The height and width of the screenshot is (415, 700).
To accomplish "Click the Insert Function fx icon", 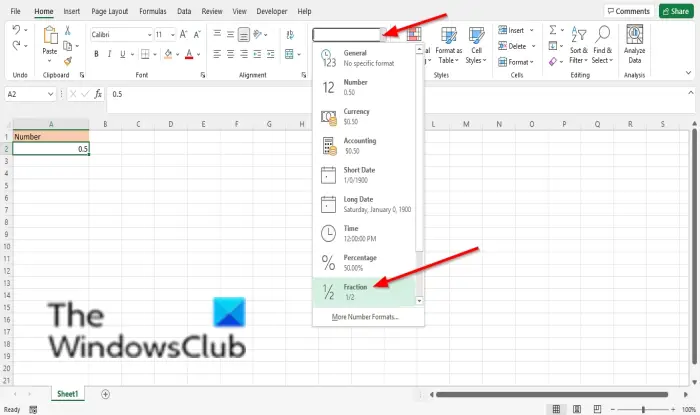I will 98,94.
